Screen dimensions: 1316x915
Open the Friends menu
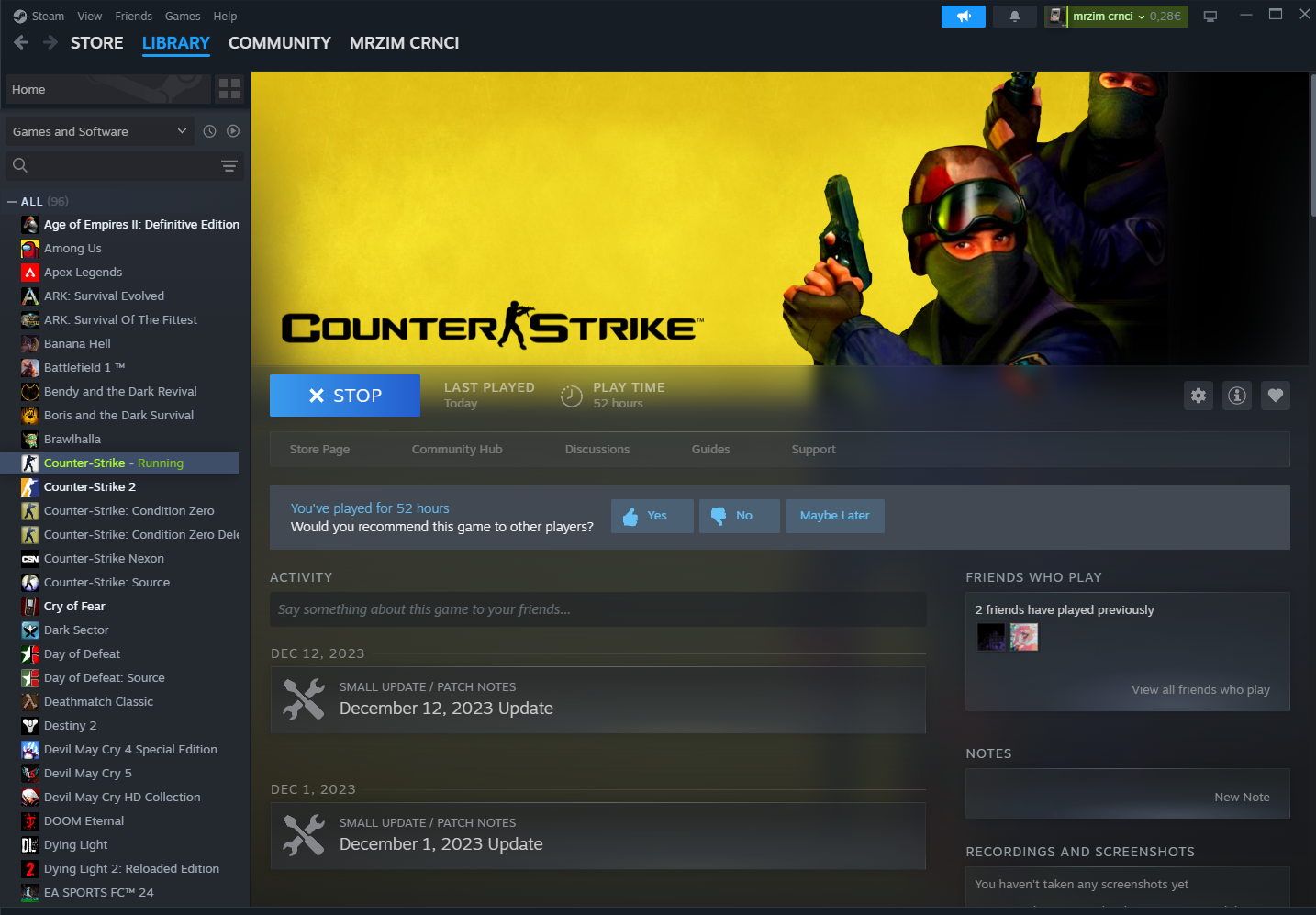pyautogui.click(x=133, y=17)
